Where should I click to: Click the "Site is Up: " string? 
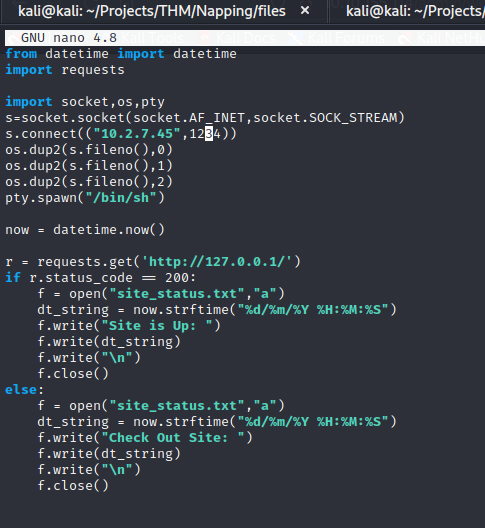point(157,326)
